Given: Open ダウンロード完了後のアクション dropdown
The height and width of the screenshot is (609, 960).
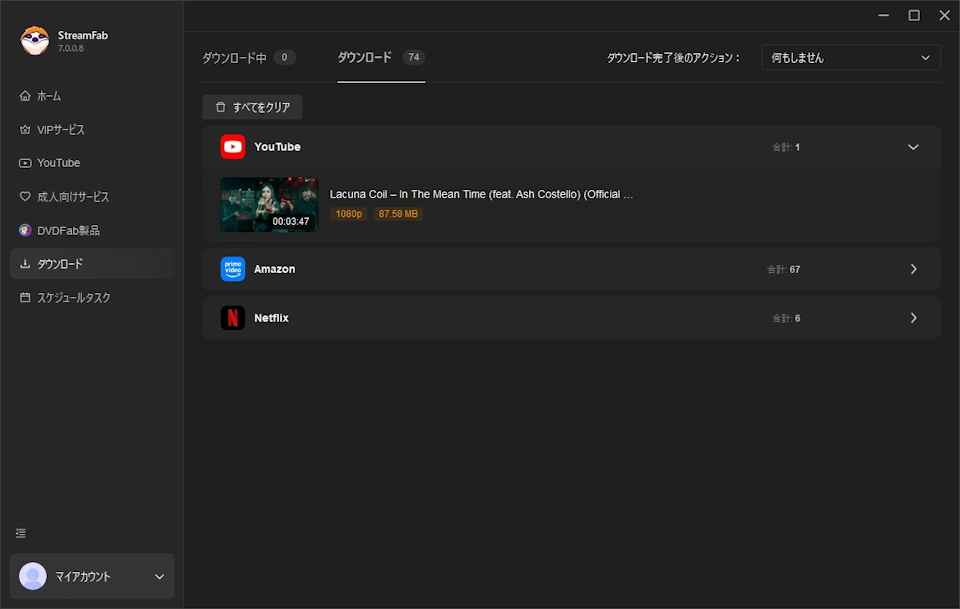Looking at the screenshot, I should pyautogui.click(x=850, y=58).
